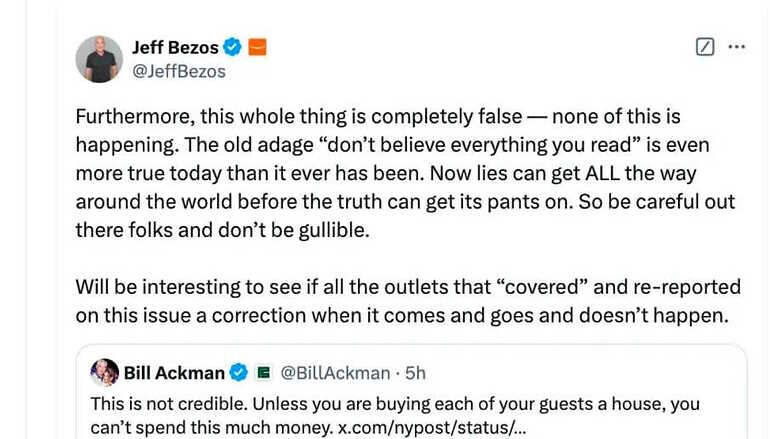Image resolution: width=770 pixels, height=439 pixels.
Task: Click the orange Amazon affiliation badge
Action: click(x=257, y=47)
